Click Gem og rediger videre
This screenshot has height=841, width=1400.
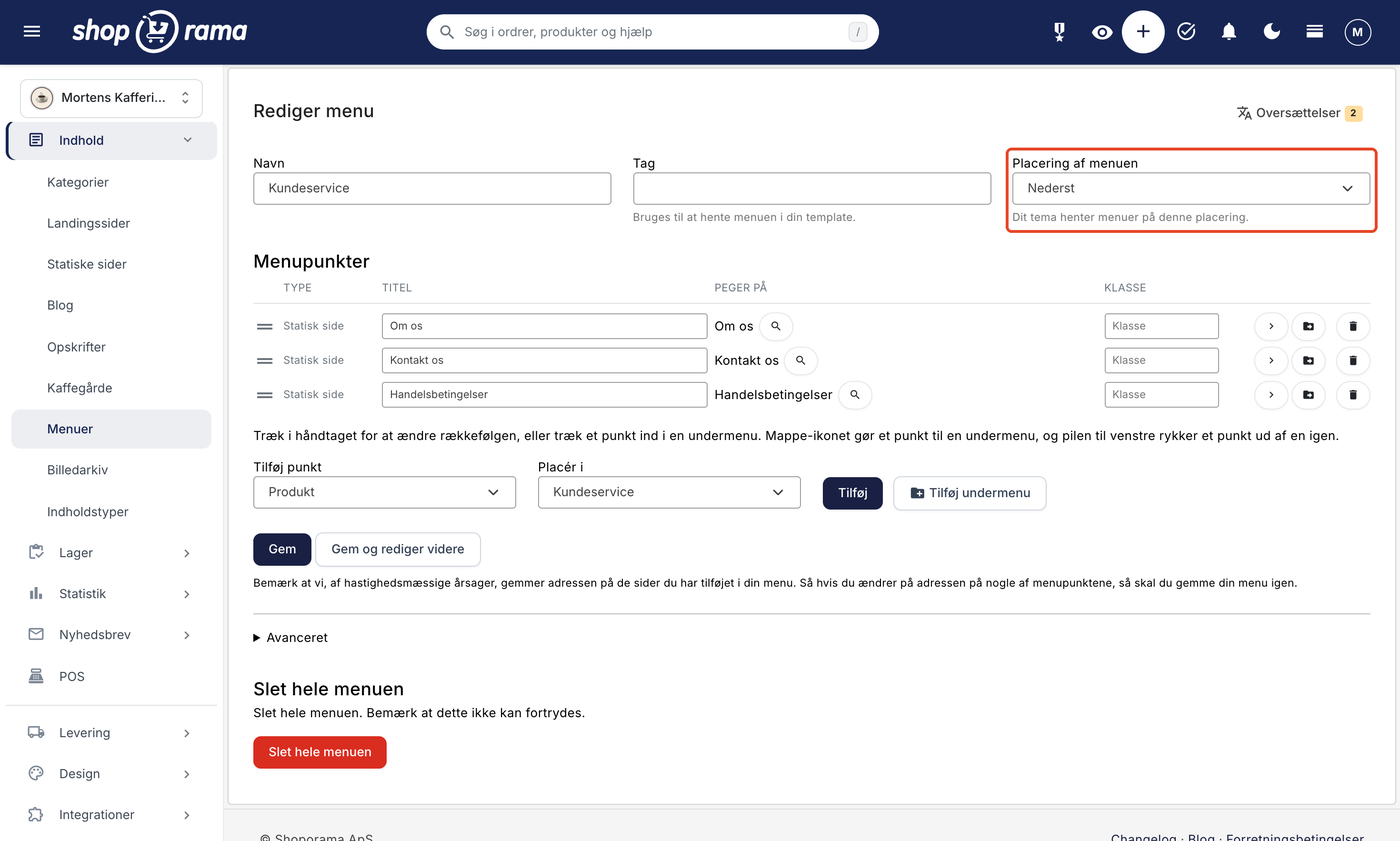[398, 549]
